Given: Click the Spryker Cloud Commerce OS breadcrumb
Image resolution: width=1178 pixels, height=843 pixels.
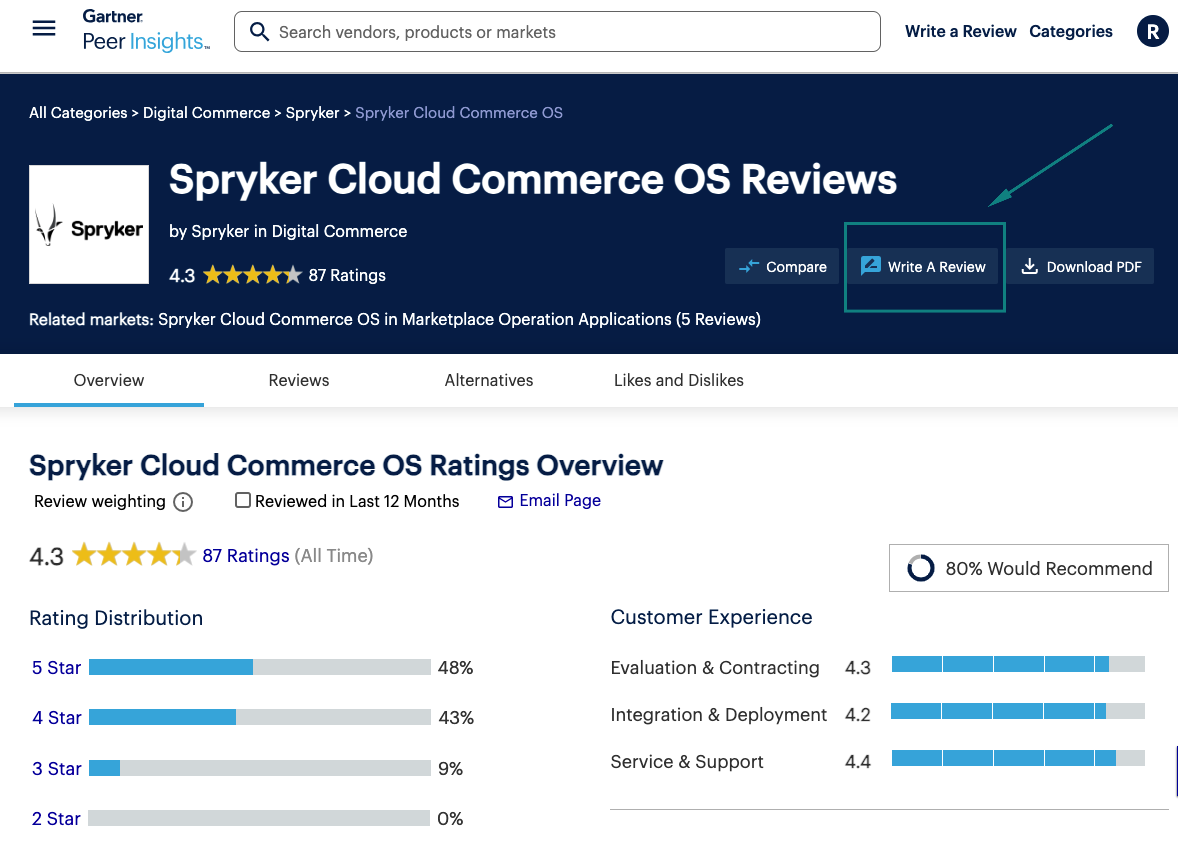Looking at the screenshot, I should click(459, 113).
